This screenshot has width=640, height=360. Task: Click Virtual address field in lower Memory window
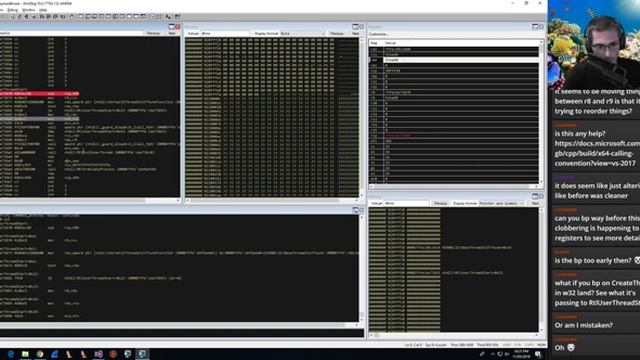click(407, 203)
